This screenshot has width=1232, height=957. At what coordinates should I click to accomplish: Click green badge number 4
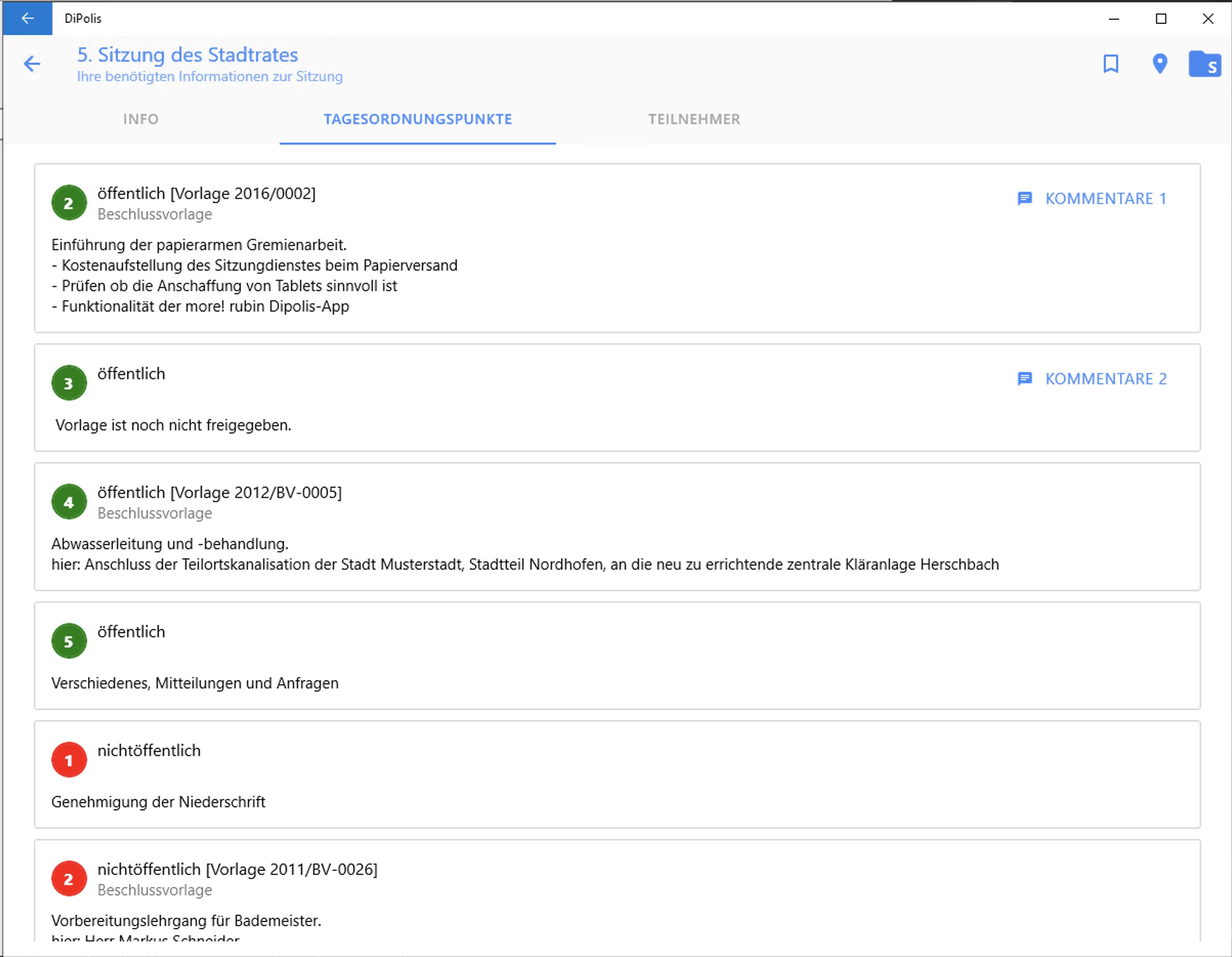coord(69,502)
